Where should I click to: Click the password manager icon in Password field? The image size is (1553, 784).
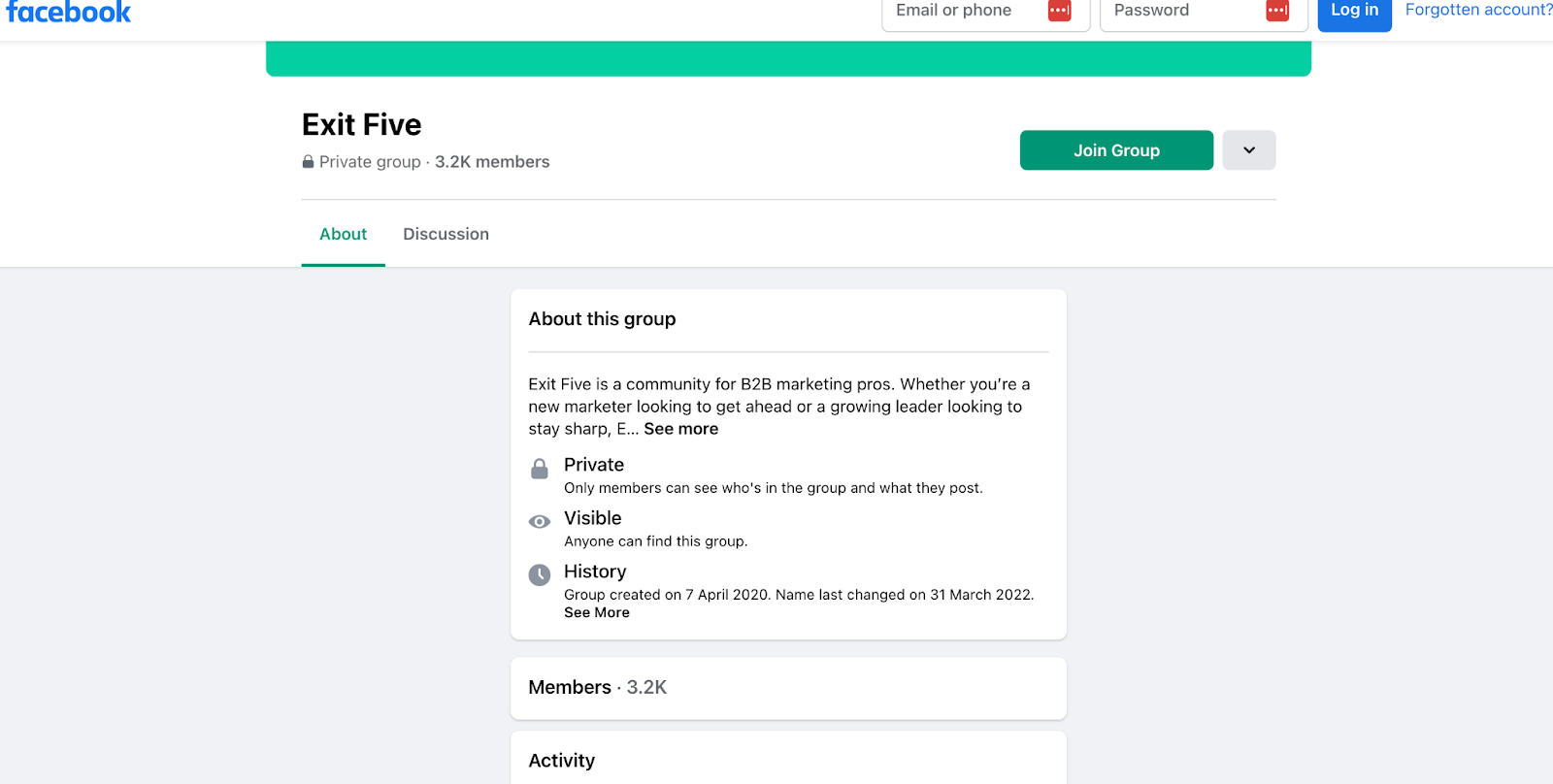tap(1277, 11)
